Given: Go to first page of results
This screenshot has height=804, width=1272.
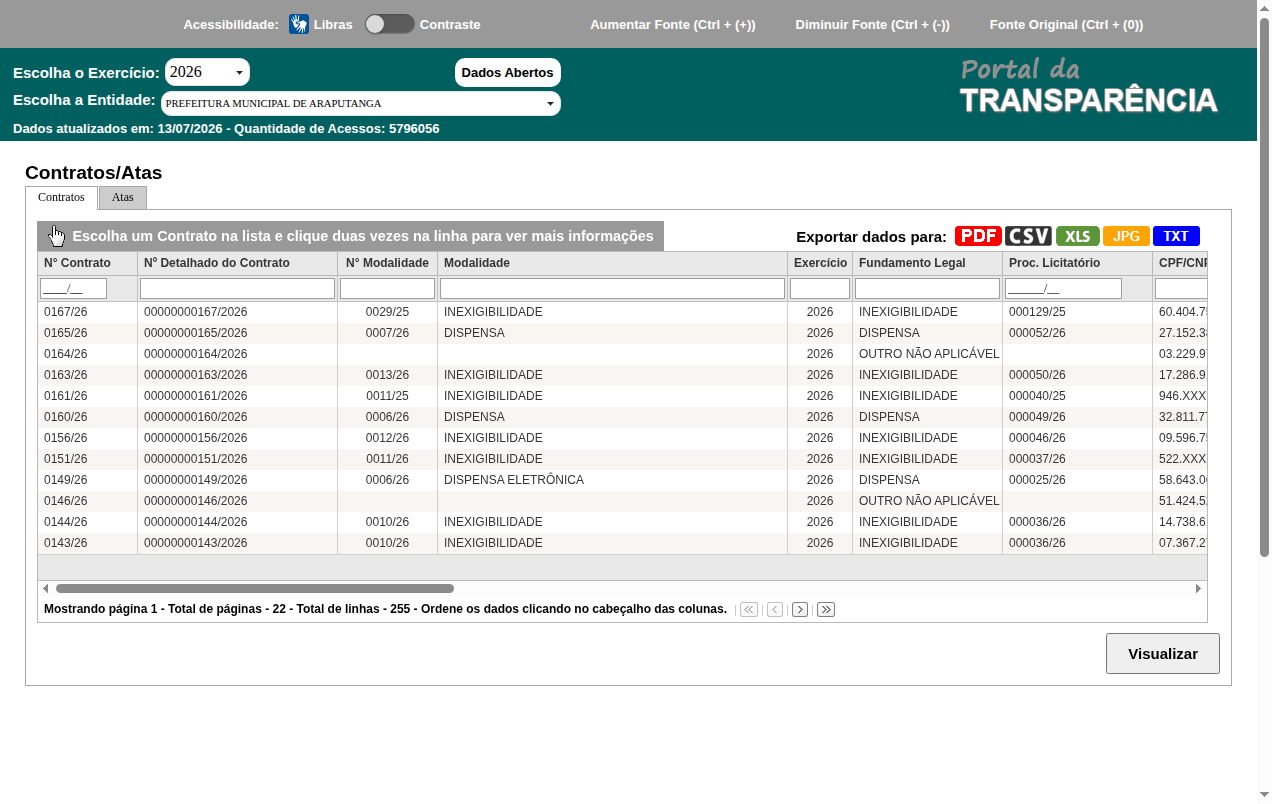Looking at the screenshot, I should (749, 609).
